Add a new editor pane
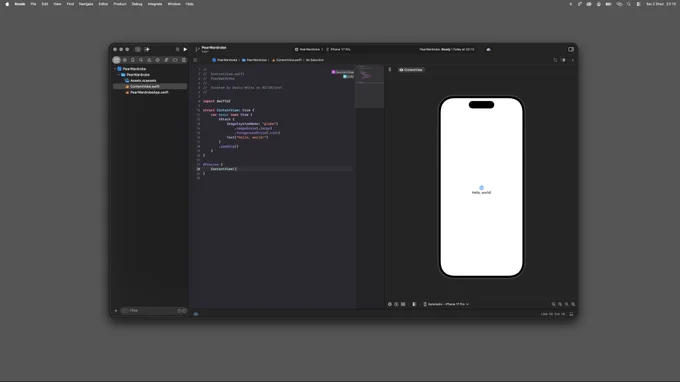Screen dimensions: 680x382 (x=572, y=60)
